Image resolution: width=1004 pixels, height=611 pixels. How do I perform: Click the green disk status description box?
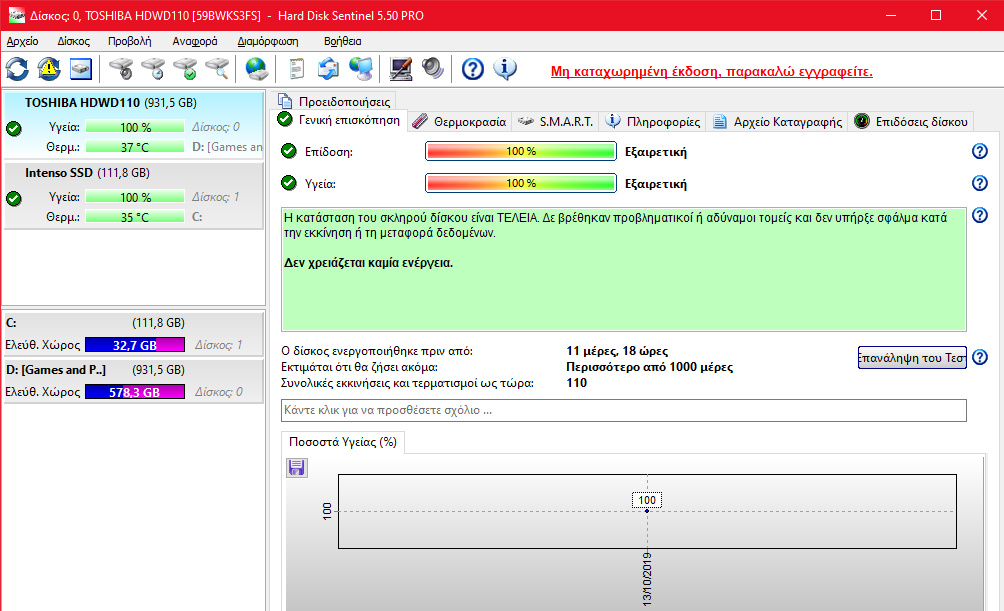(624, 269)
